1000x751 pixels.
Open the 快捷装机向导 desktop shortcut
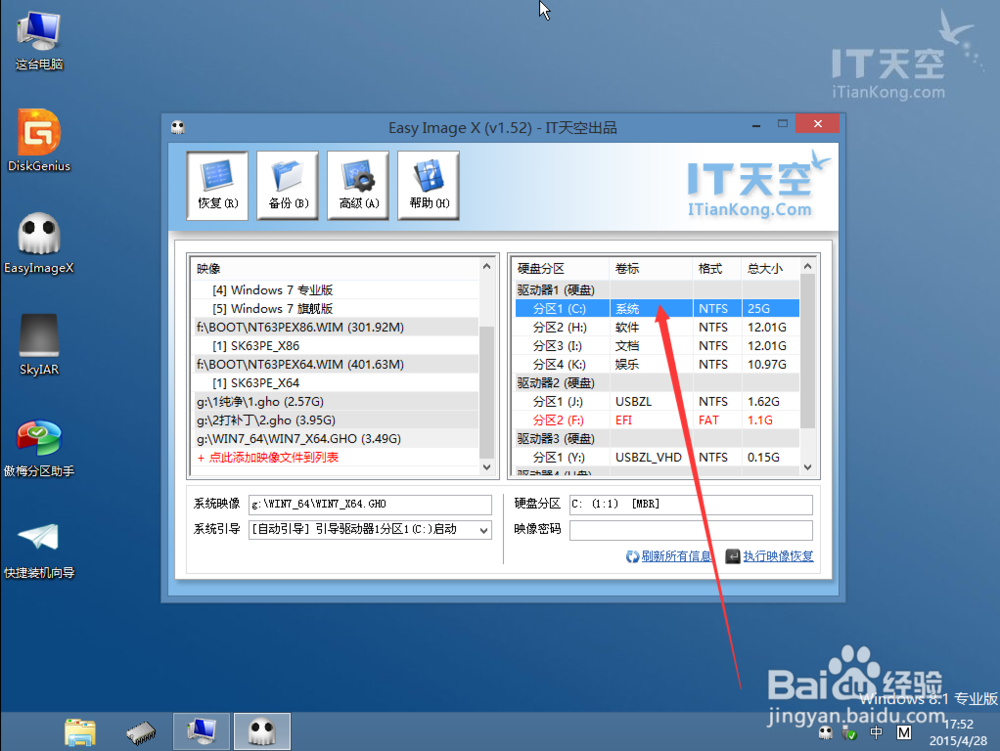coord(40,548)
